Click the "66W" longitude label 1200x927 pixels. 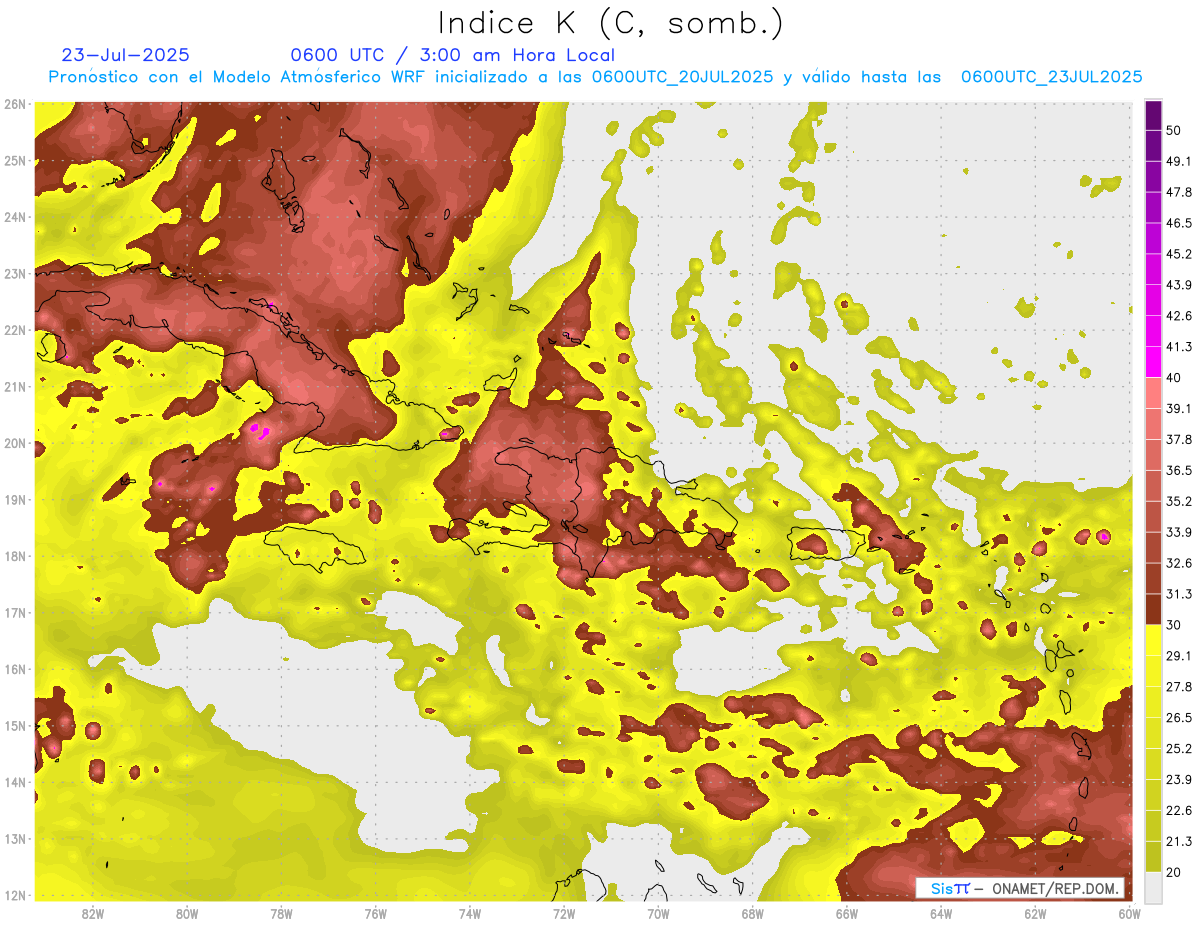(846, 913)
